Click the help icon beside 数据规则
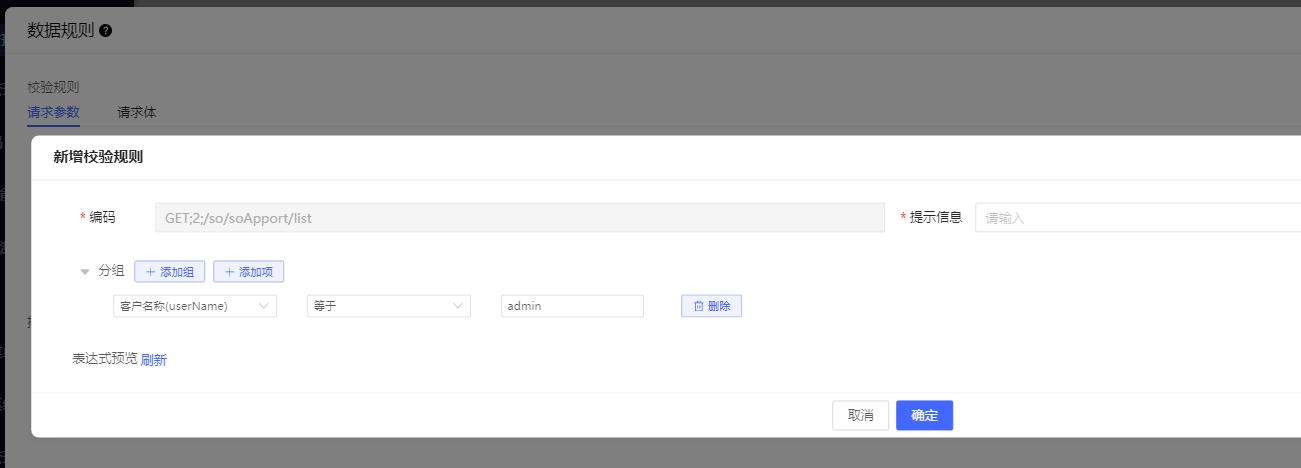 tap(106, 31)
